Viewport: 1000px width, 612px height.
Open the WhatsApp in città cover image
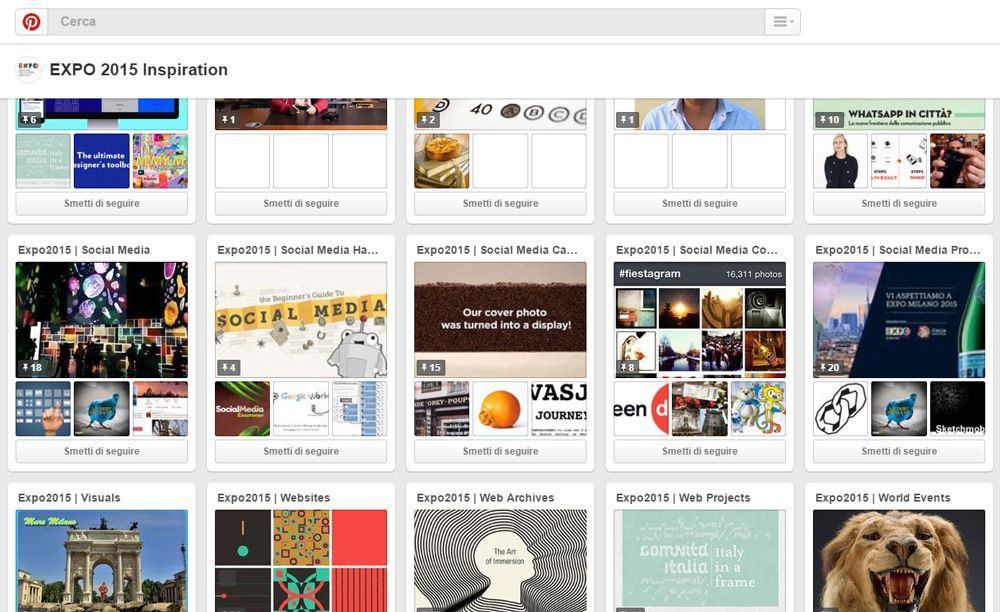point(899,114)
